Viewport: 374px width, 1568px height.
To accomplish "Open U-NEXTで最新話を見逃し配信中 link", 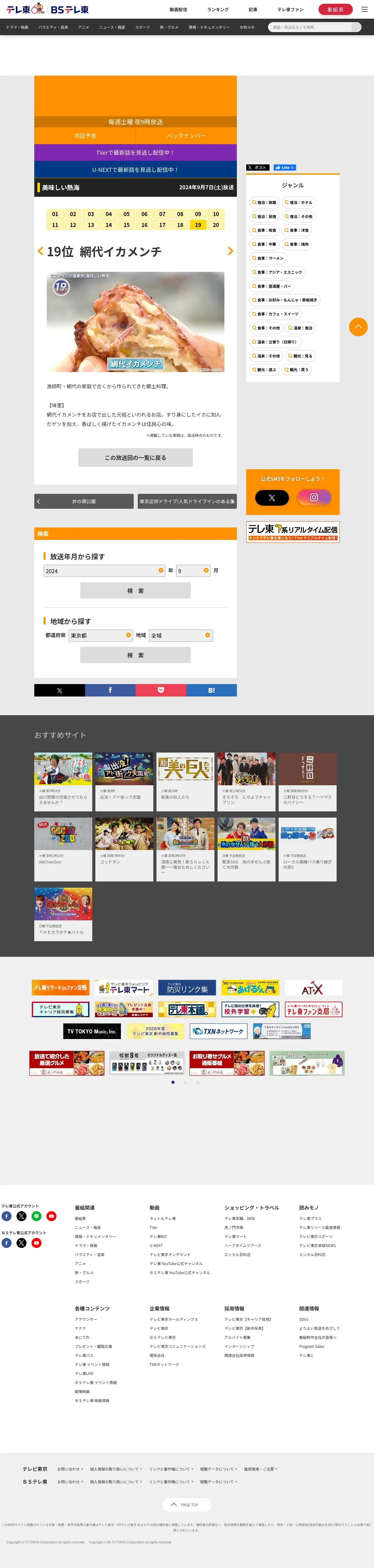I will (x=135, y=170).
